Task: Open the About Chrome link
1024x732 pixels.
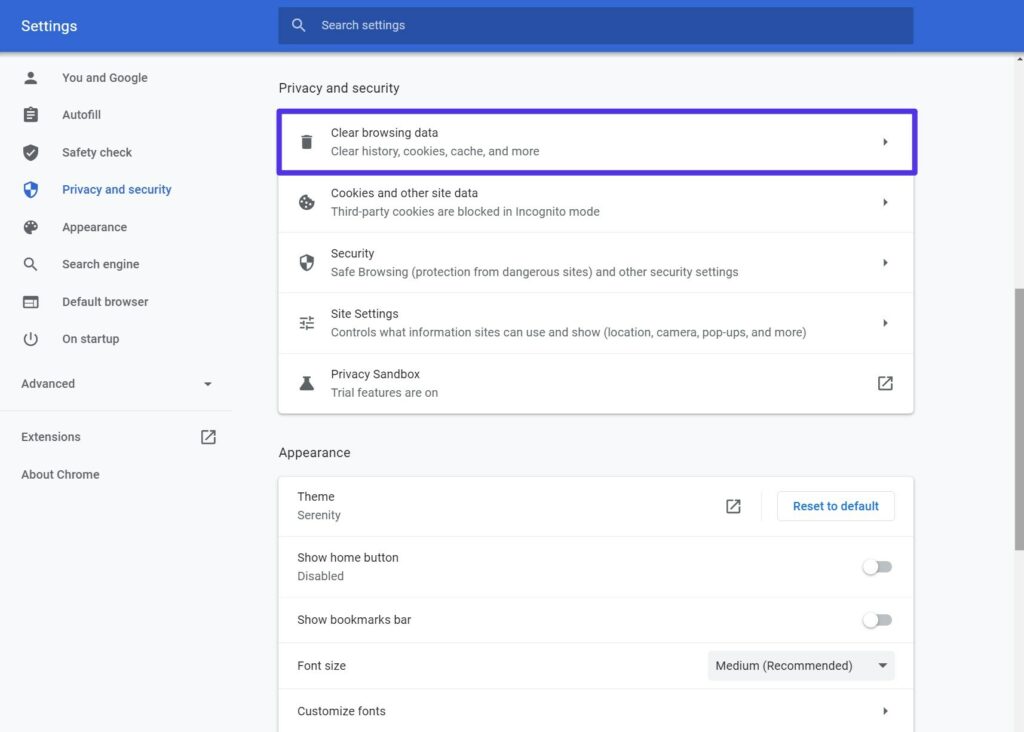Action: click(x=60, y=475)
